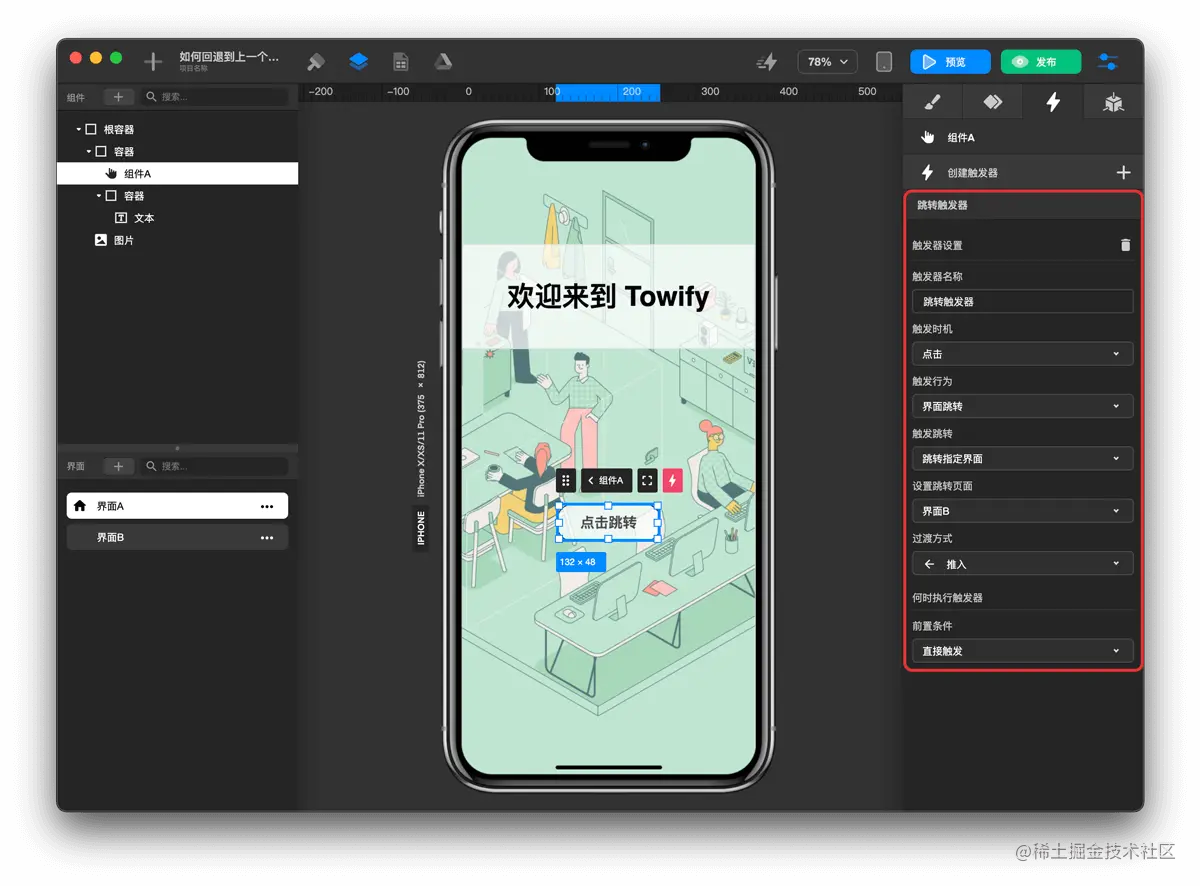Click the blue highlighted ruler range
Screen dimensions: 1200x886
click(x=608, y=92)
